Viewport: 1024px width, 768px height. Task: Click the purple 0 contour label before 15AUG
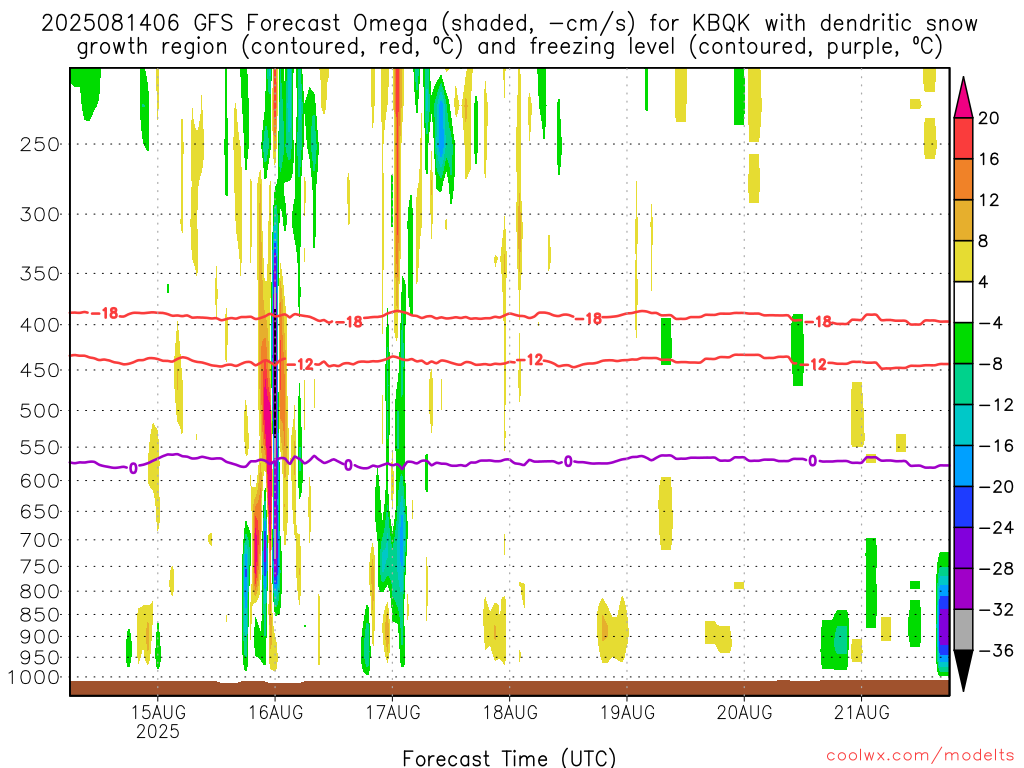click(x=133, y=468)
